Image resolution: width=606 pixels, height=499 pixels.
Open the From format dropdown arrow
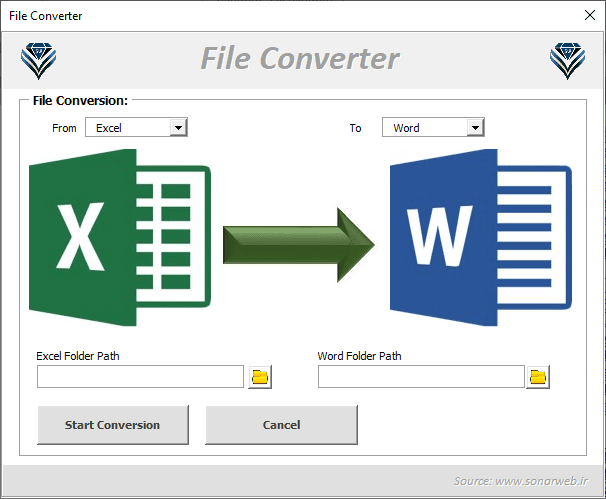(x=179, y=128)
